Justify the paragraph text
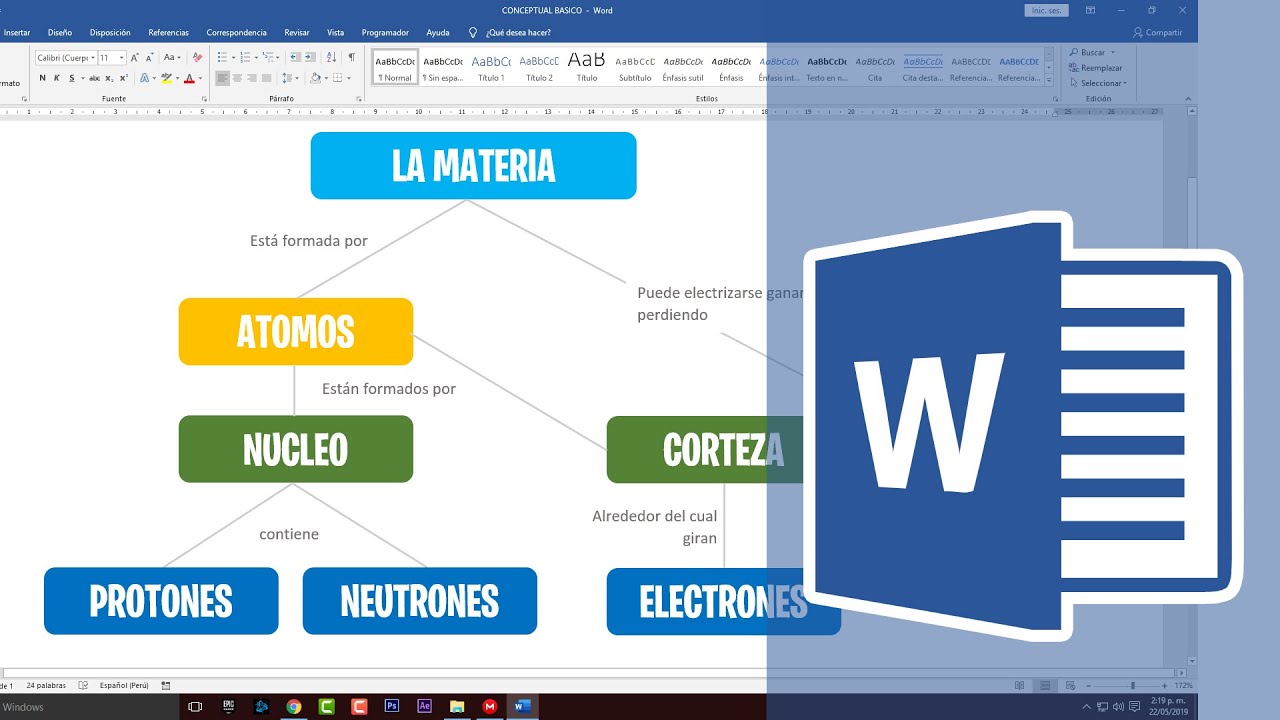This screenshot has height=720, width=1280. [266, 78]
